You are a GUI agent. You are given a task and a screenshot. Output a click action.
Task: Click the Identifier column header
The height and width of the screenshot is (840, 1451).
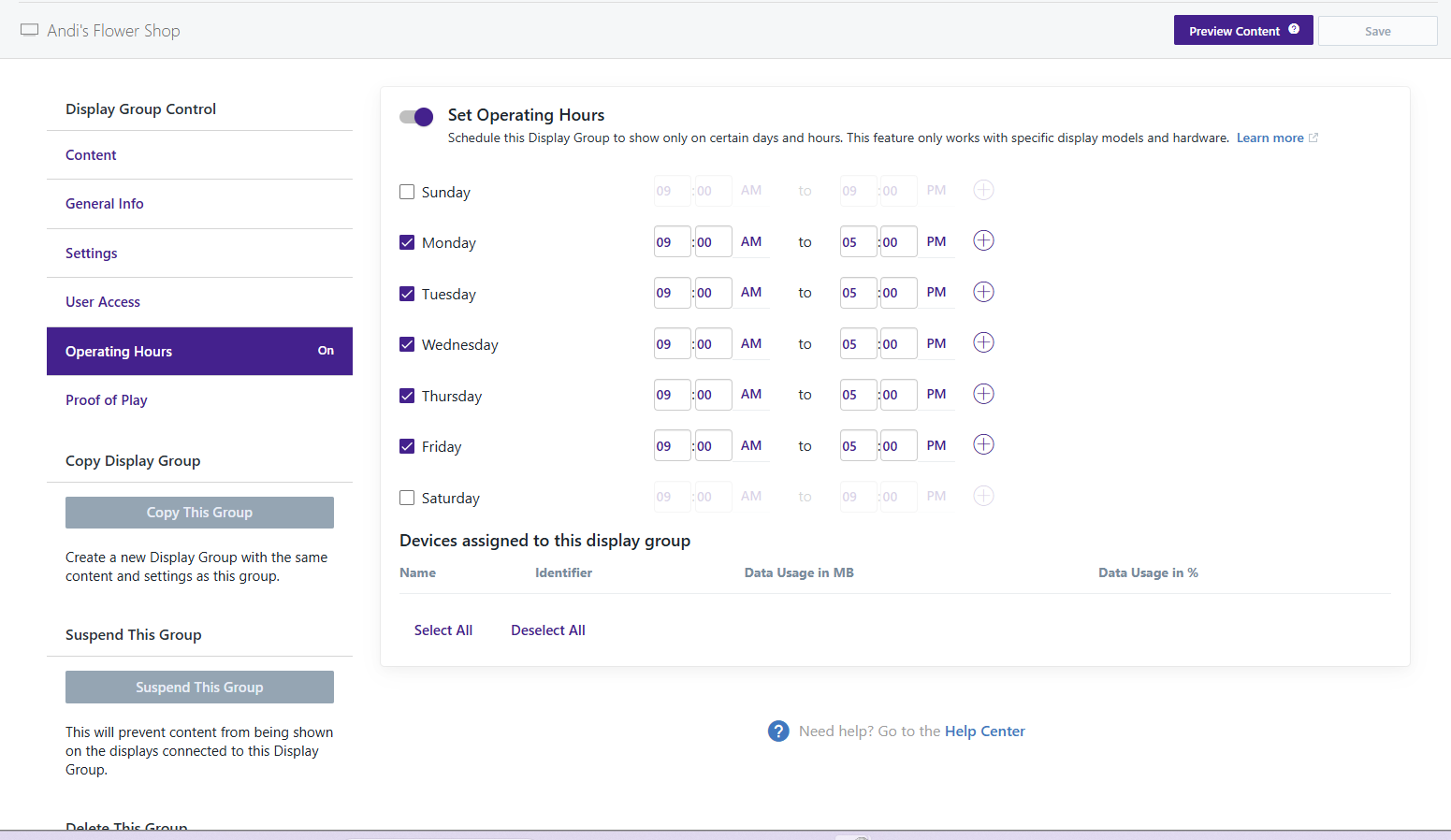tap(563, 572)
